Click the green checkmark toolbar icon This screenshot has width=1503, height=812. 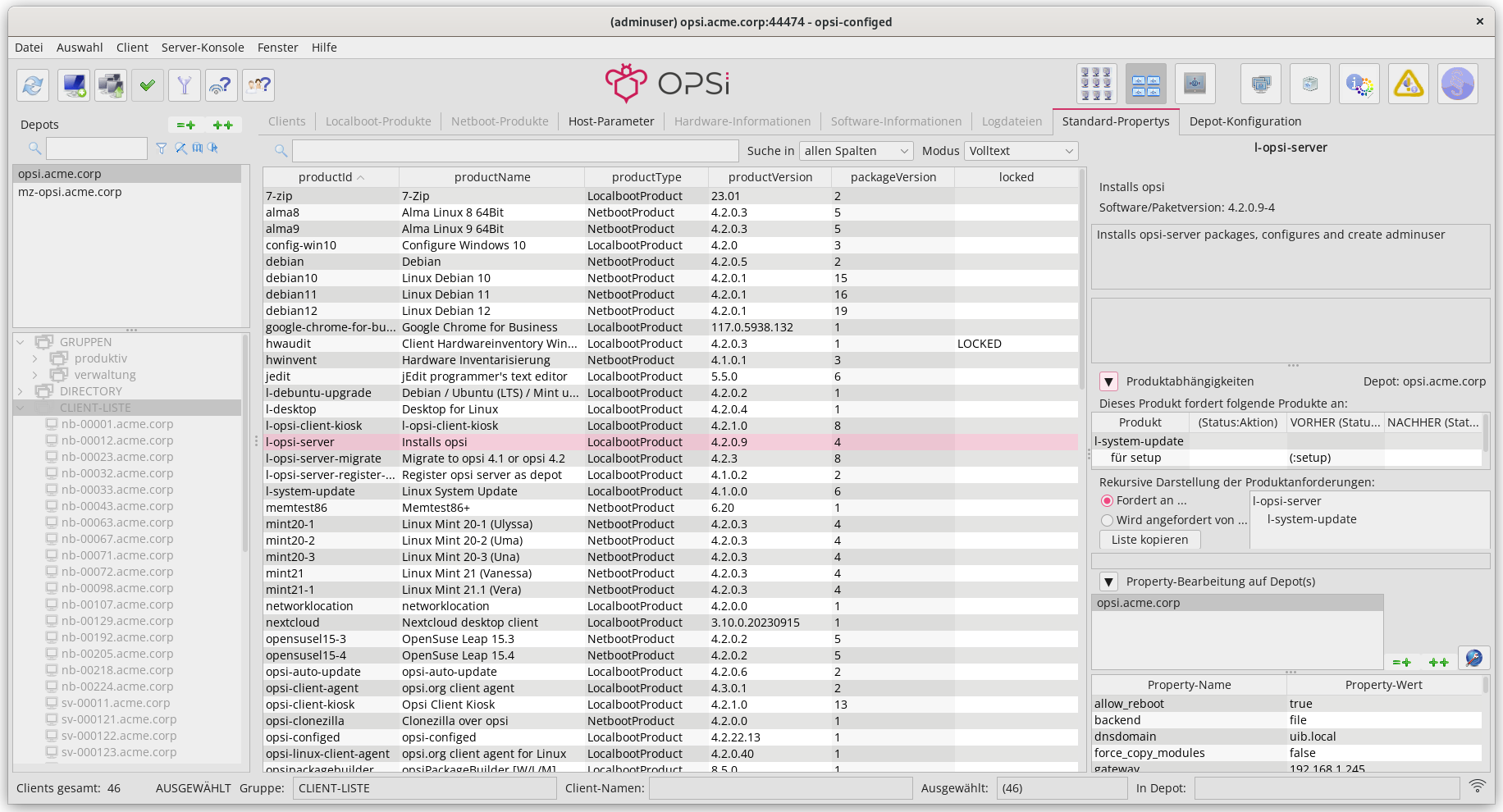[148, 84]
